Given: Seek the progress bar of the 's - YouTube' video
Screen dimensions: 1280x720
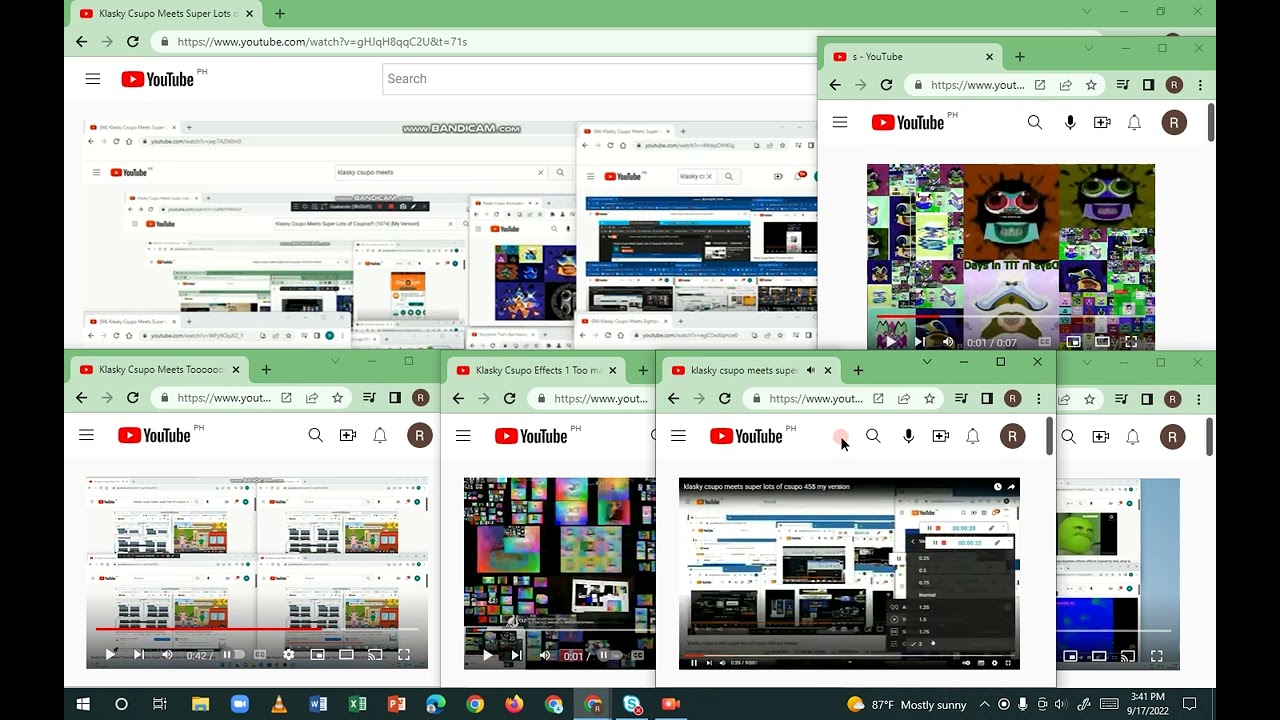Looking at the screenshot, I should (1010, 318).
